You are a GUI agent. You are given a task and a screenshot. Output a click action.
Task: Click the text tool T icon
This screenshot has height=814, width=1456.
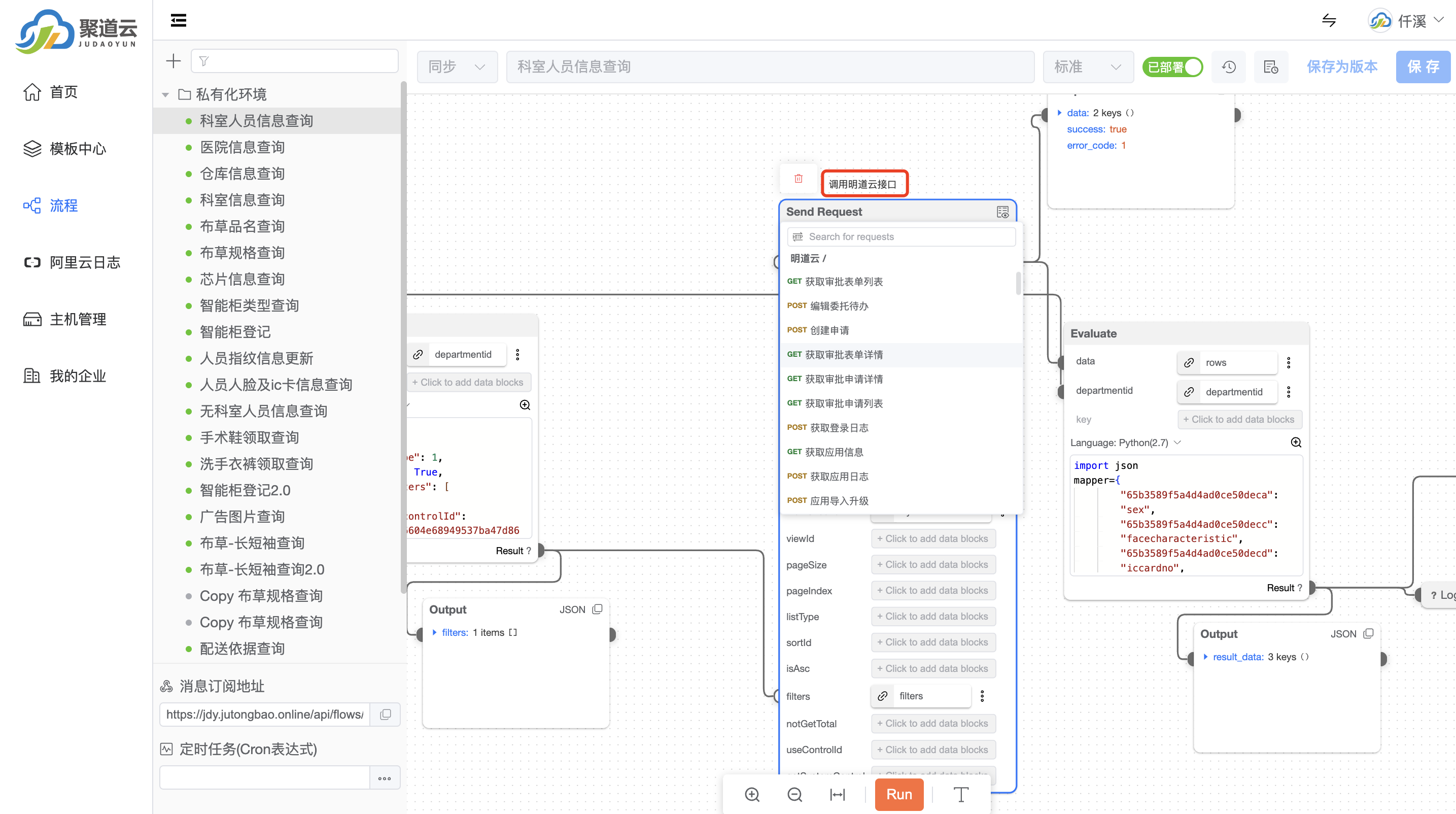pyautogui.click(x=961, y=794)
